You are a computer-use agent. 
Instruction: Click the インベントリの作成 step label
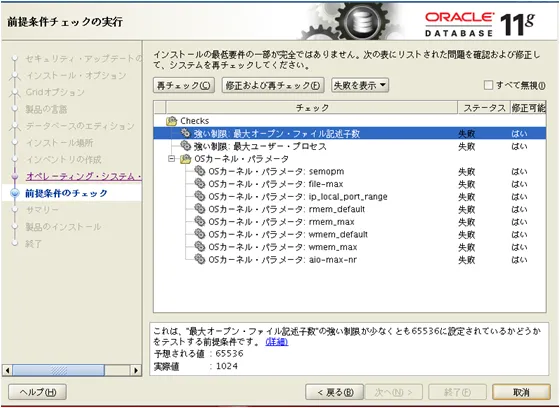pyautogui.click(x=64, y=159)
